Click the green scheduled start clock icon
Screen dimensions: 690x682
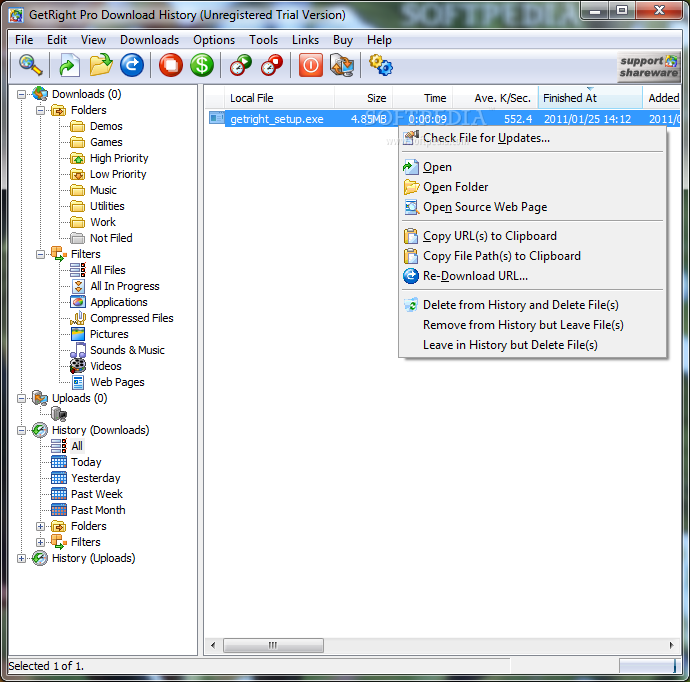[x=241, y=65]
